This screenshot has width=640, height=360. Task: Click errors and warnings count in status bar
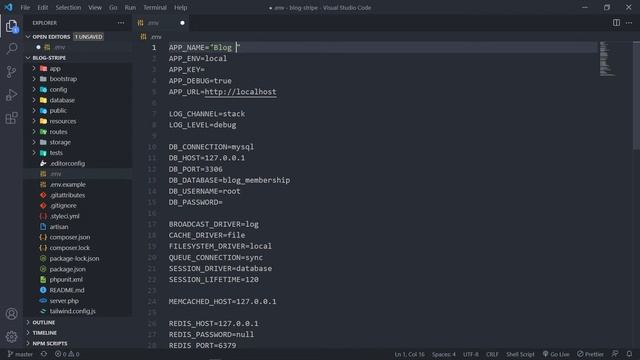67,354
